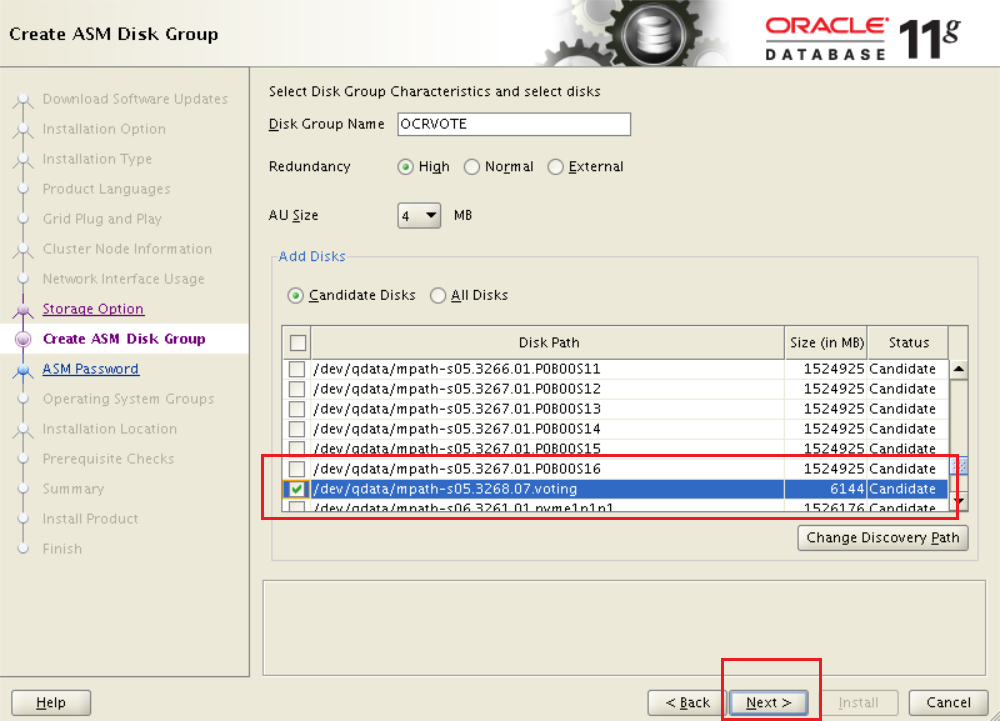
Task: Click the Operating System Groups step
Action: tap(128, 399)
